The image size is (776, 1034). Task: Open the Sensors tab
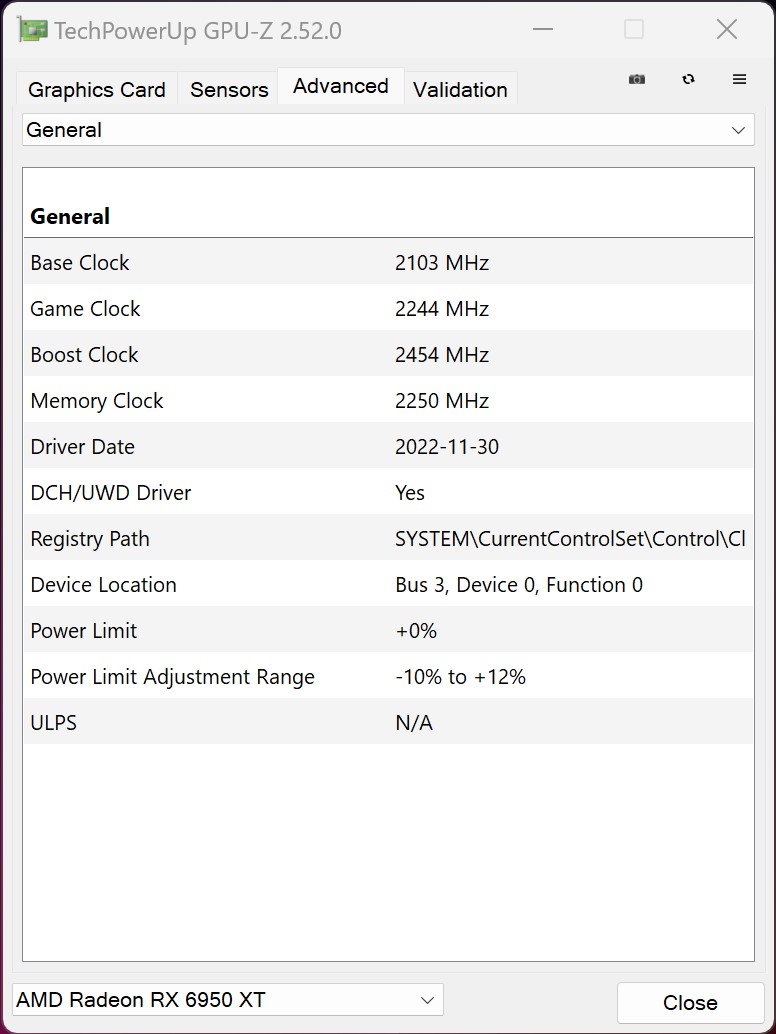[x=229, y=90]
